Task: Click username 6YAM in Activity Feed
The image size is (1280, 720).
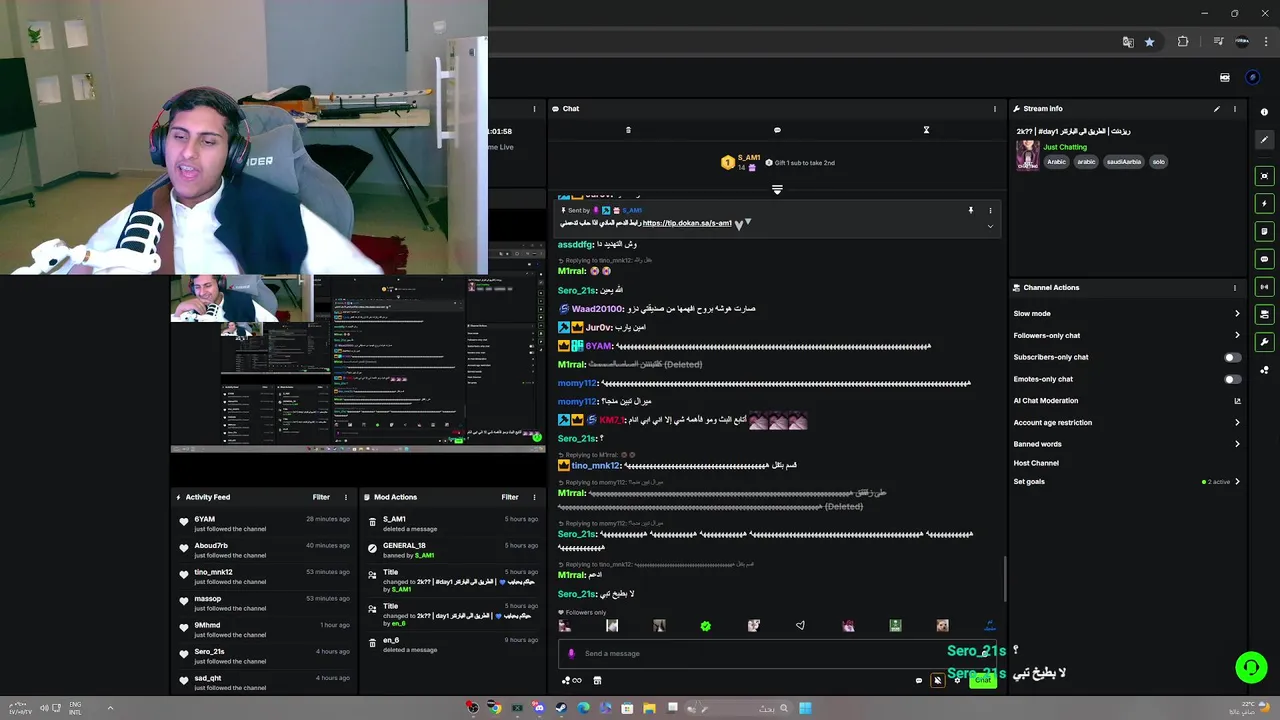Action: (205, 520)
